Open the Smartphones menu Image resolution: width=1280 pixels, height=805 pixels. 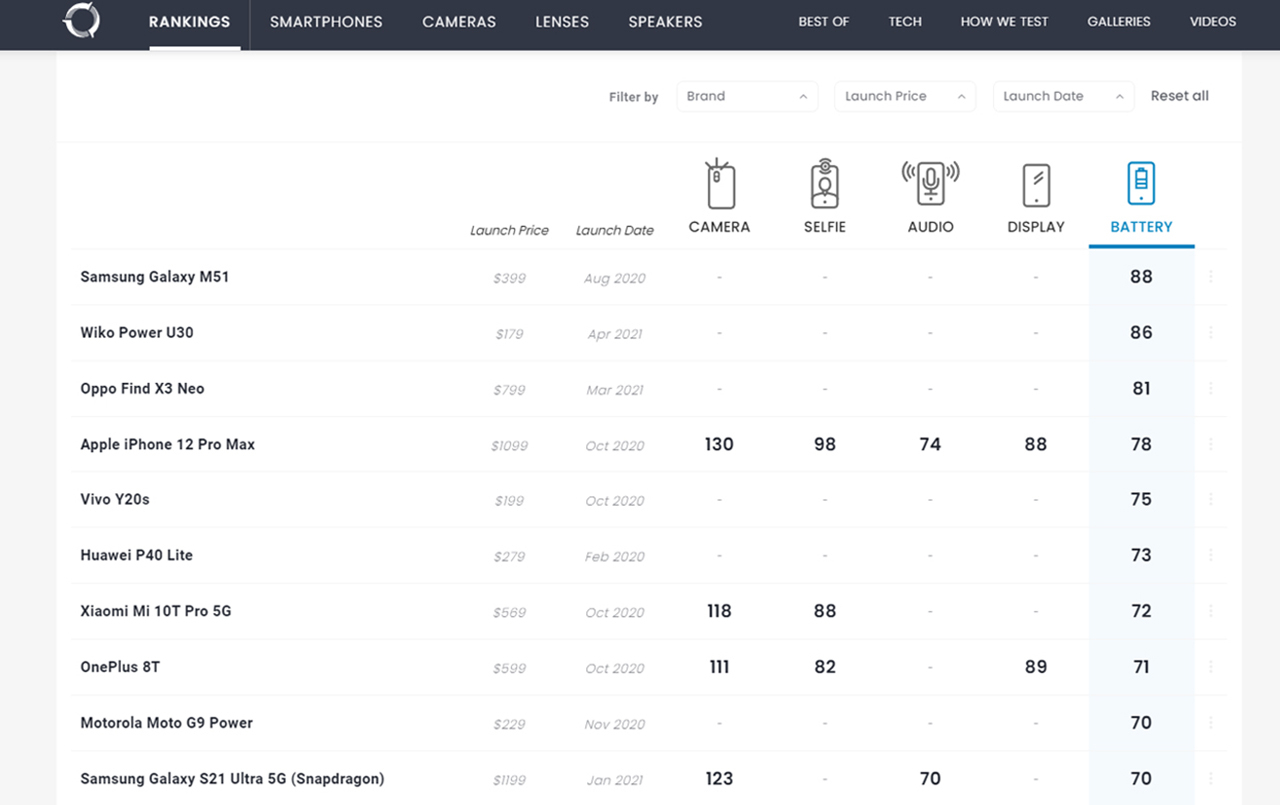coord(326,21)
